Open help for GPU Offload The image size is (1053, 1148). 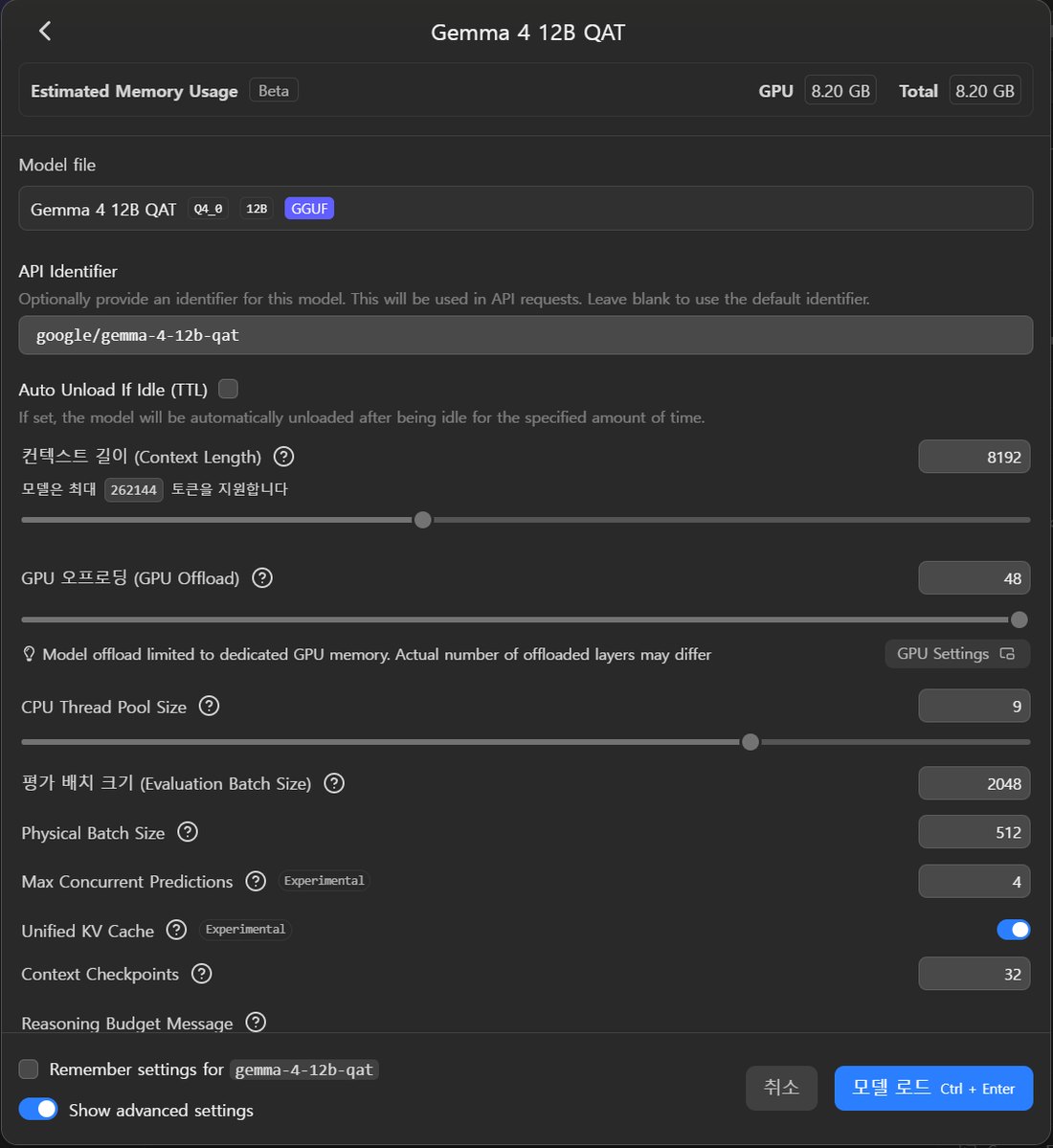[262, 577]
